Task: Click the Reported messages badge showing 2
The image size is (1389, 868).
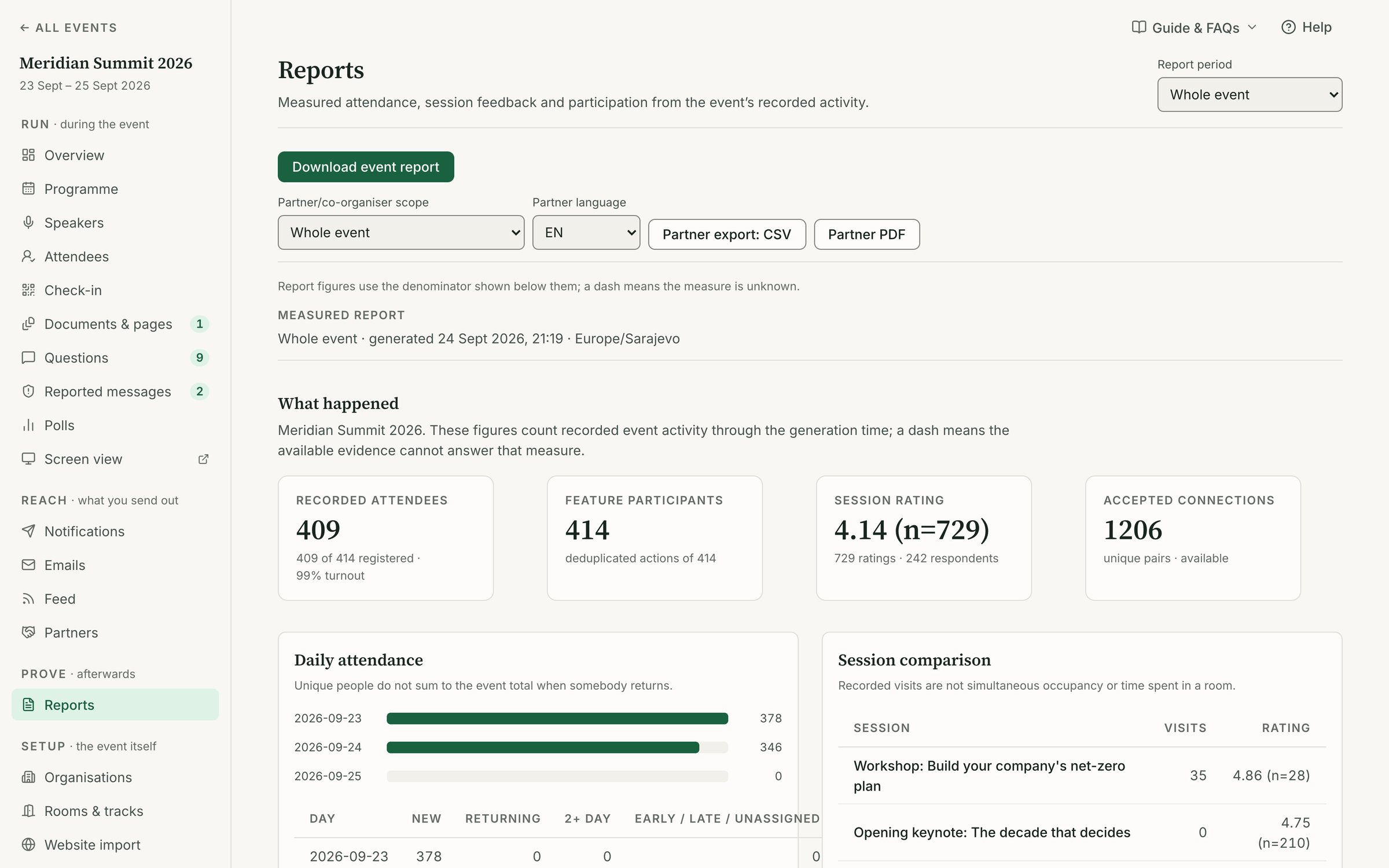Action: (200, 391)
